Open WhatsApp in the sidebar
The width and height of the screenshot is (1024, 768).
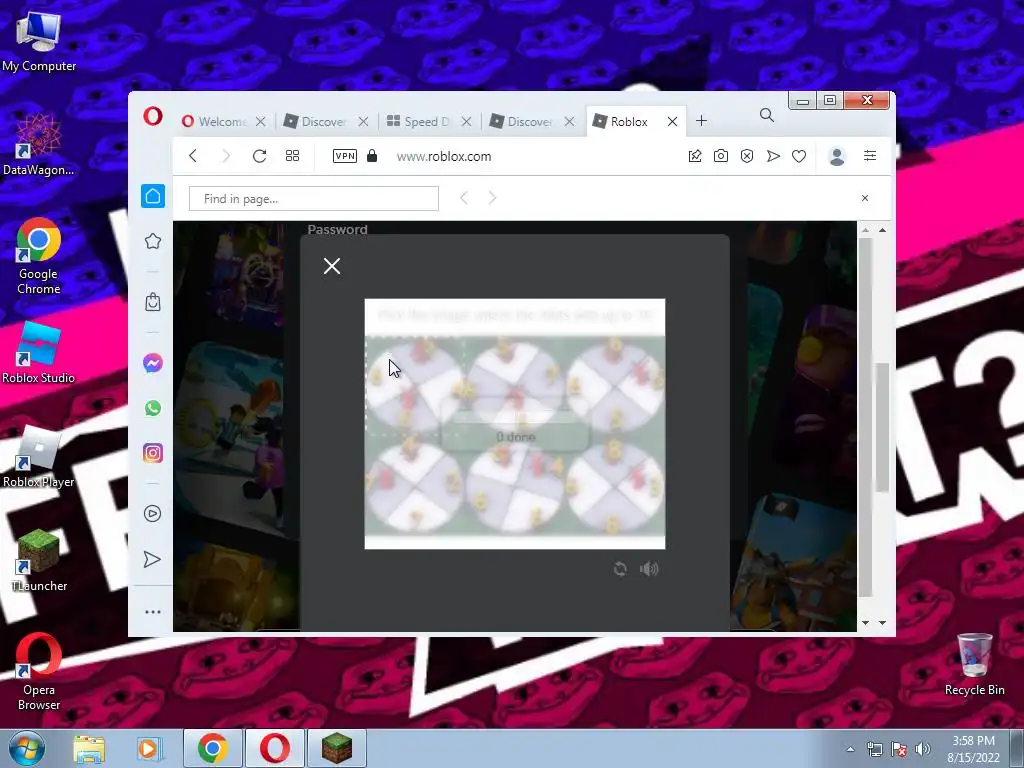153,408
